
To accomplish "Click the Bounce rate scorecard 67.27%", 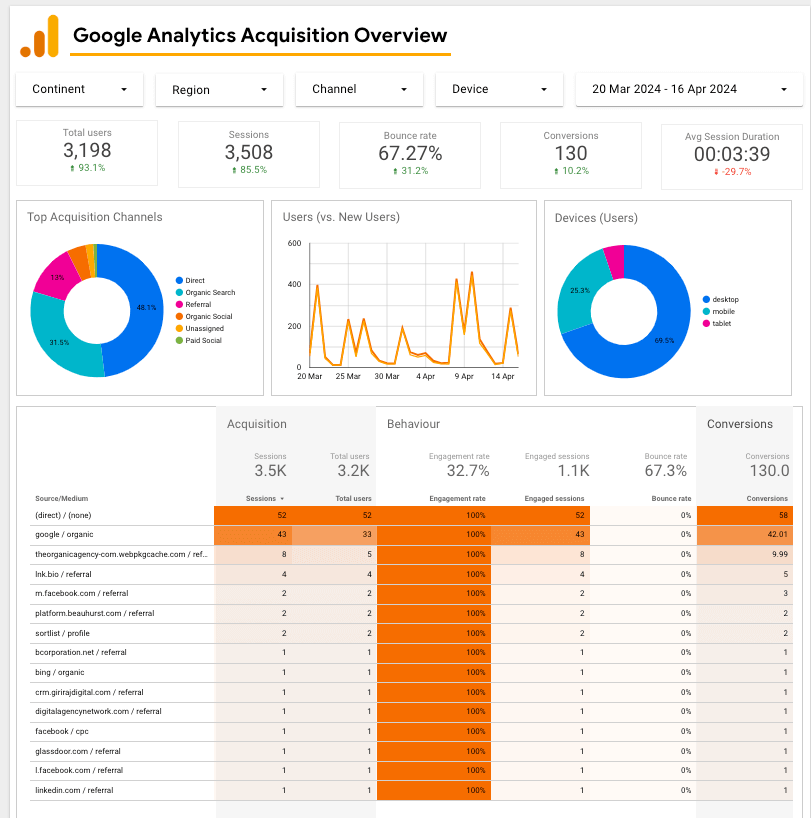I will (410, 155).
